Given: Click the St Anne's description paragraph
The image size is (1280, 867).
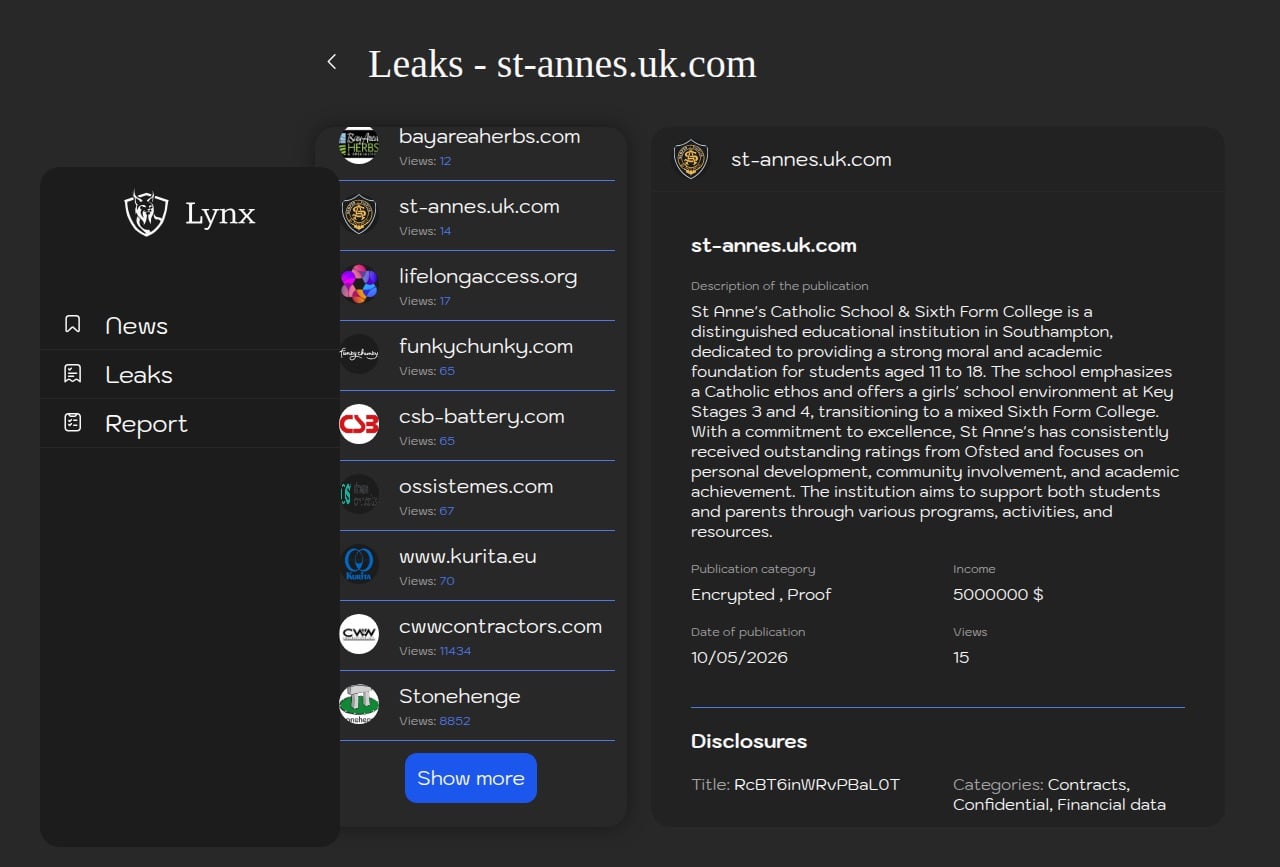Looking at the screenshot, I should [935, 421].
